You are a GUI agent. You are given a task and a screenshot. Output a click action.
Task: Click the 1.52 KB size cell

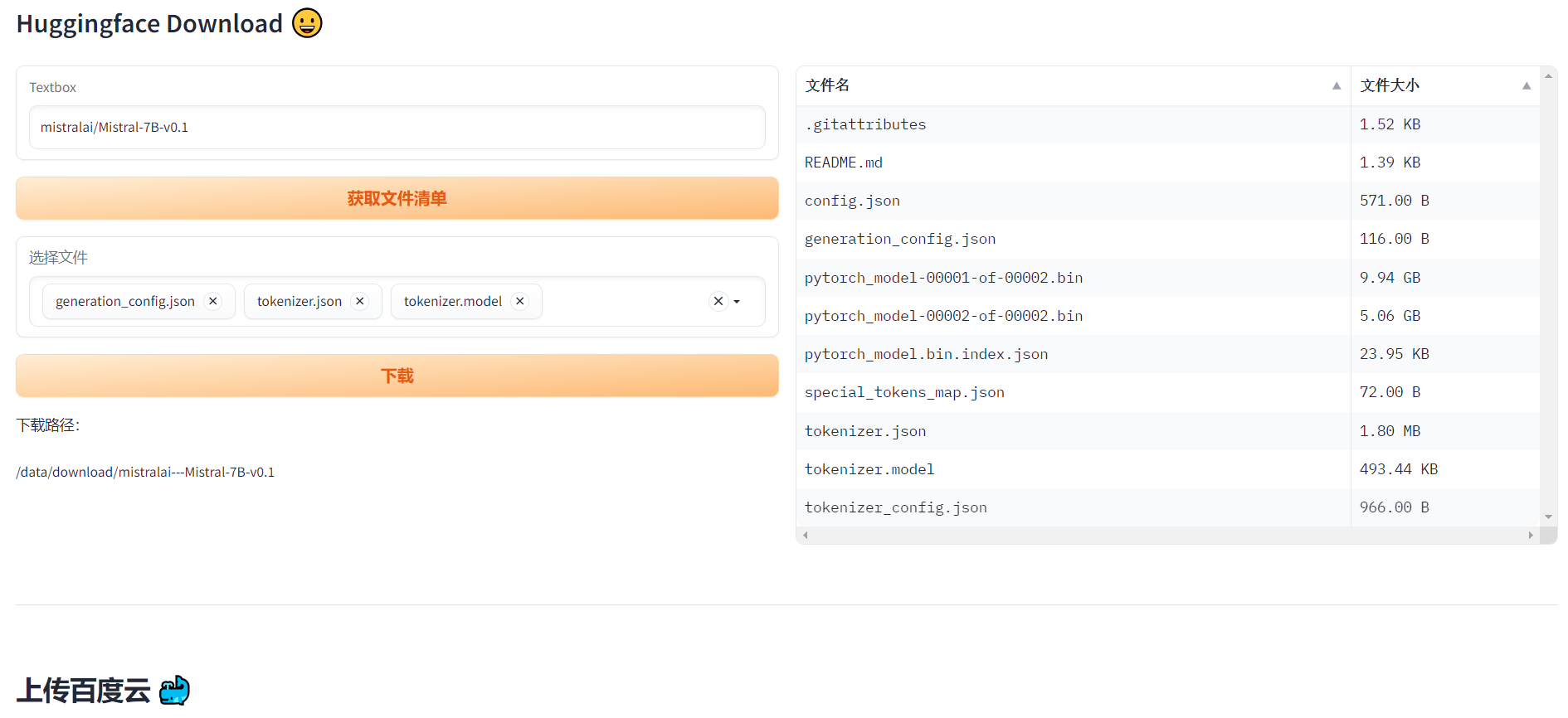1445,124
